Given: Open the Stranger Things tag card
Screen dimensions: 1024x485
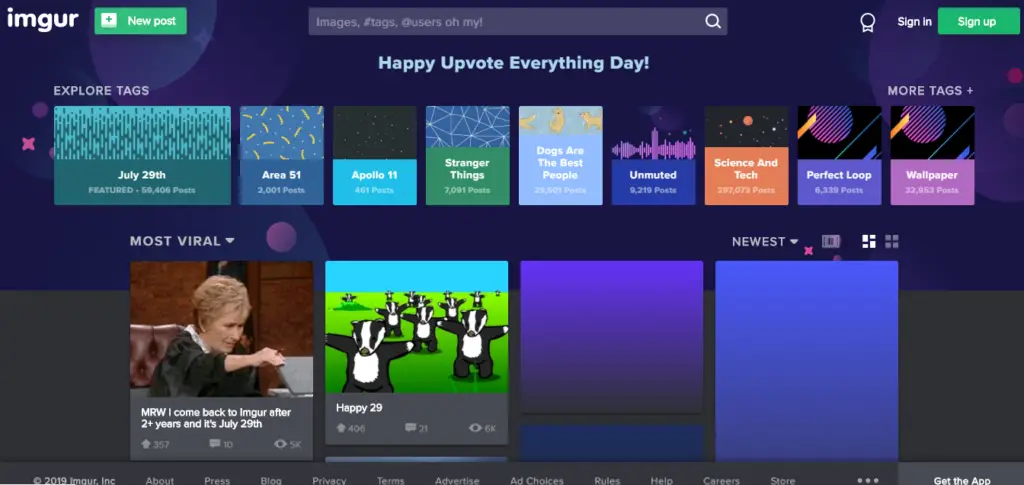Looking at the screenshot, I should 468,155.
